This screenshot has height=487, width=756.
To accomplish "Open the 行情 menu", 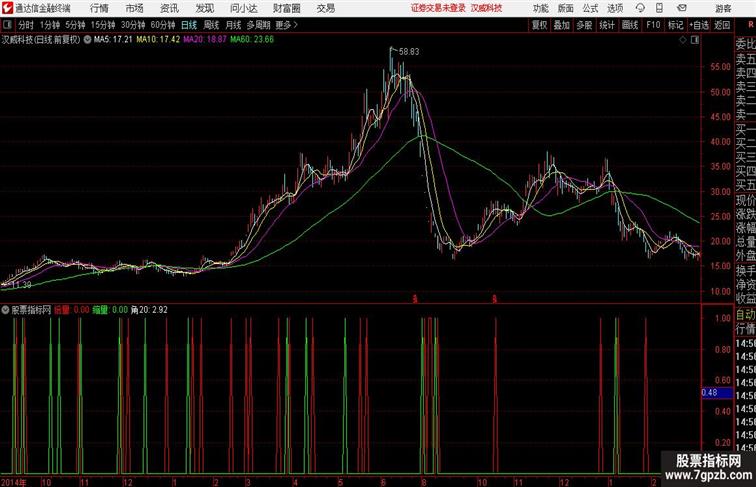I will pos(99,8).
